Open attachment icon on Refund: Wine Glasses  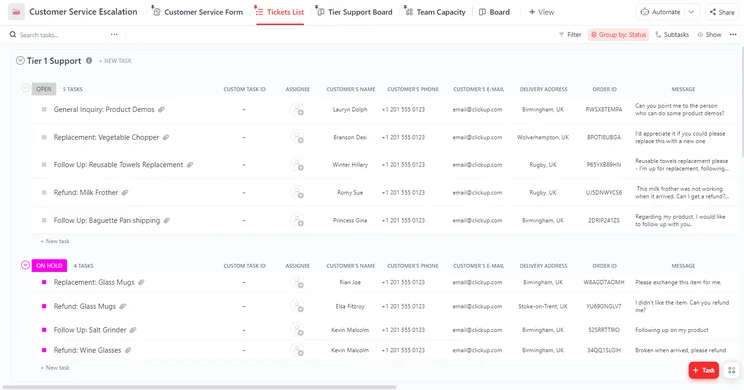point(128,350)
